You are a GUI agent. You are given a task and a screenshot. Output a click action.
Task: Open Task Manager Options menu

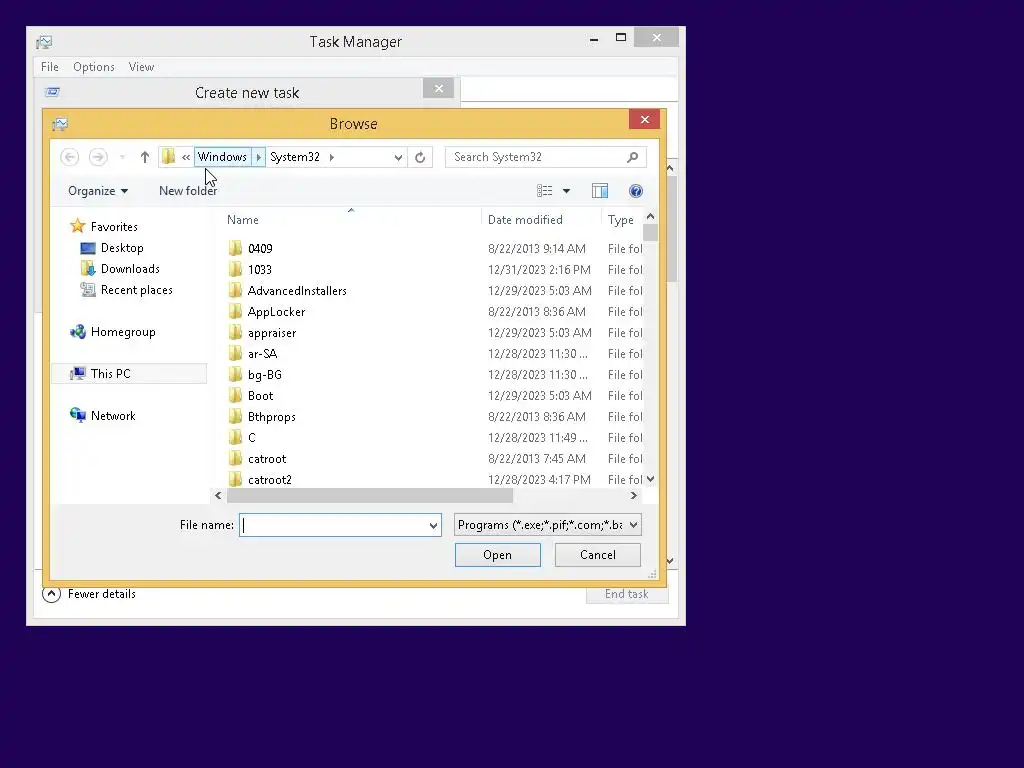click(x=94, y=67)
